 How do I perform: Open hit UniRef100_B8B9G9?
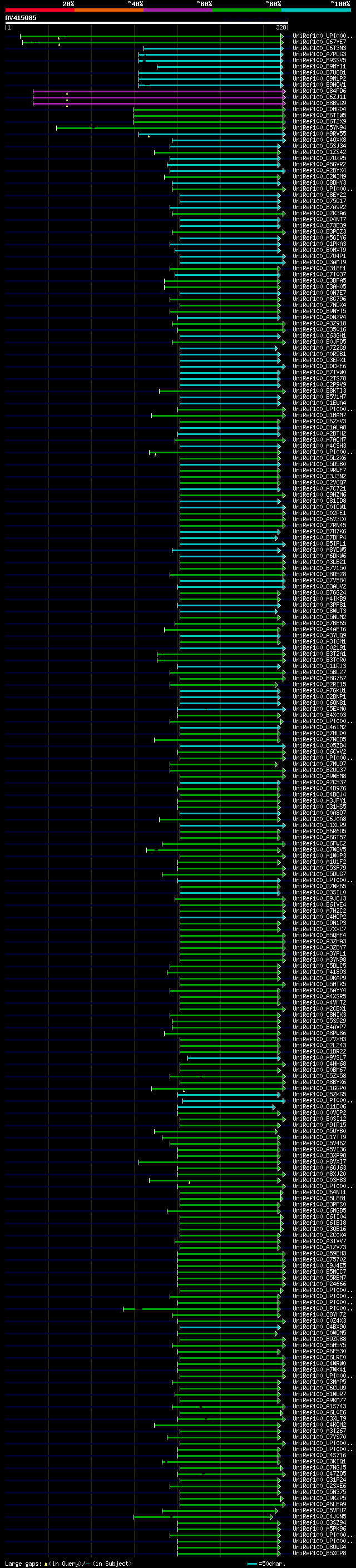tap(319, 103)
